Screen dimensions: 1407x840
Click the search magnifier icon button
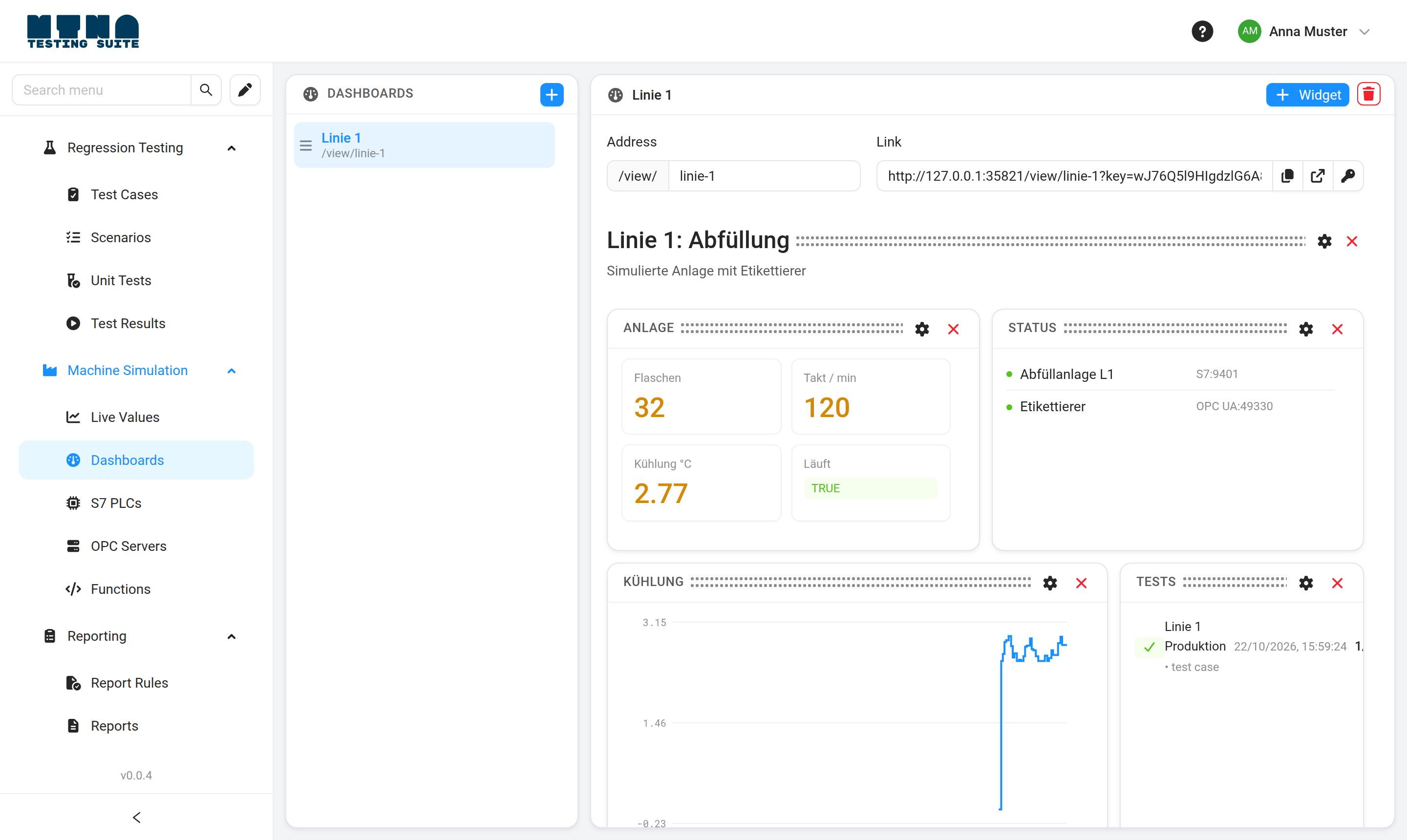206,90
